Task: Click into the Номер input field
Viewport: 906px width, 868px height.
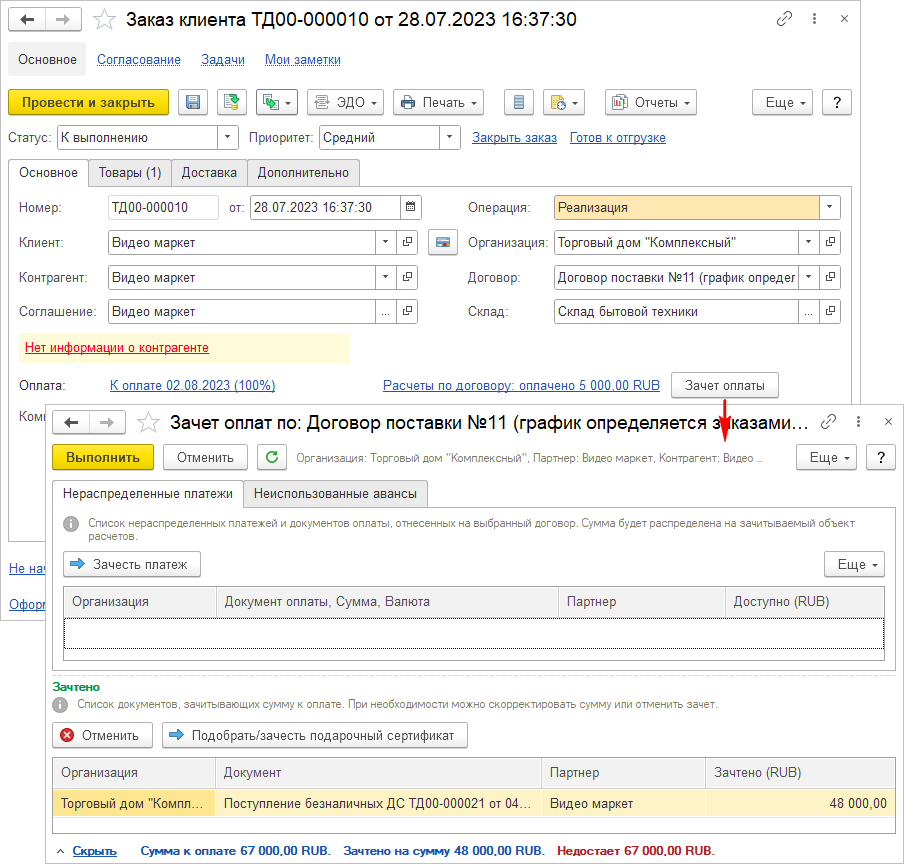Action: (x=163, y=207)
